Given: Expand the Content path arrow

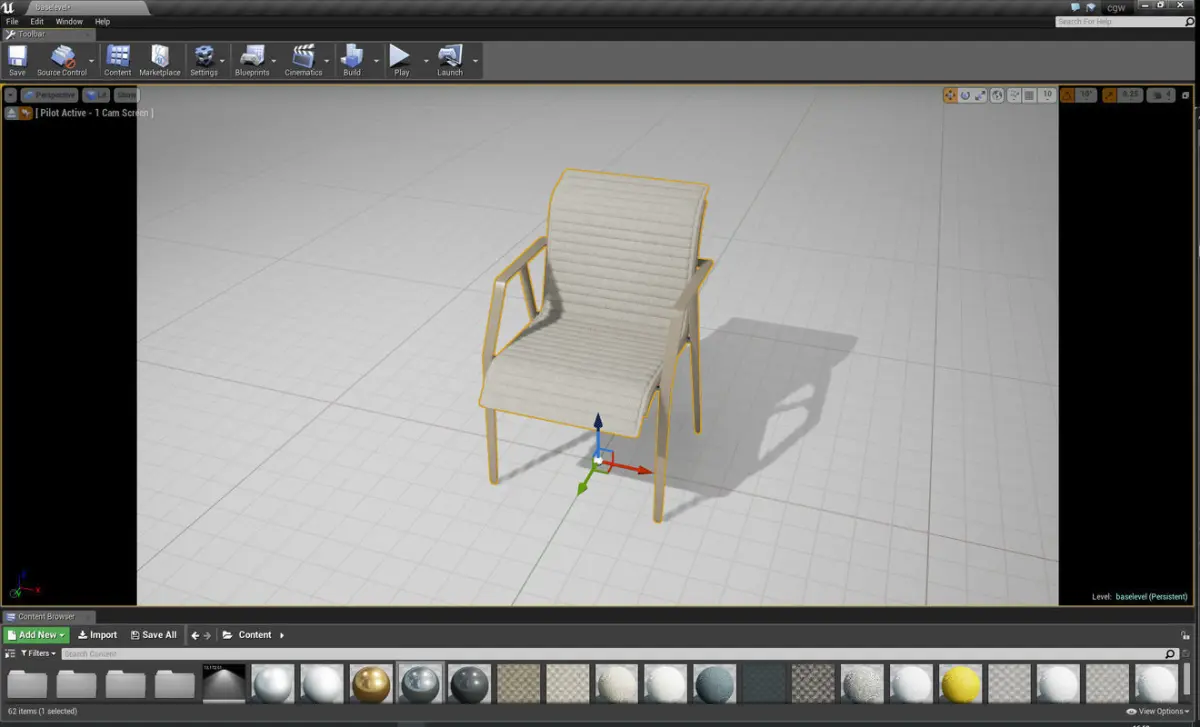Looking at the screenshot, I should (282, 635).
